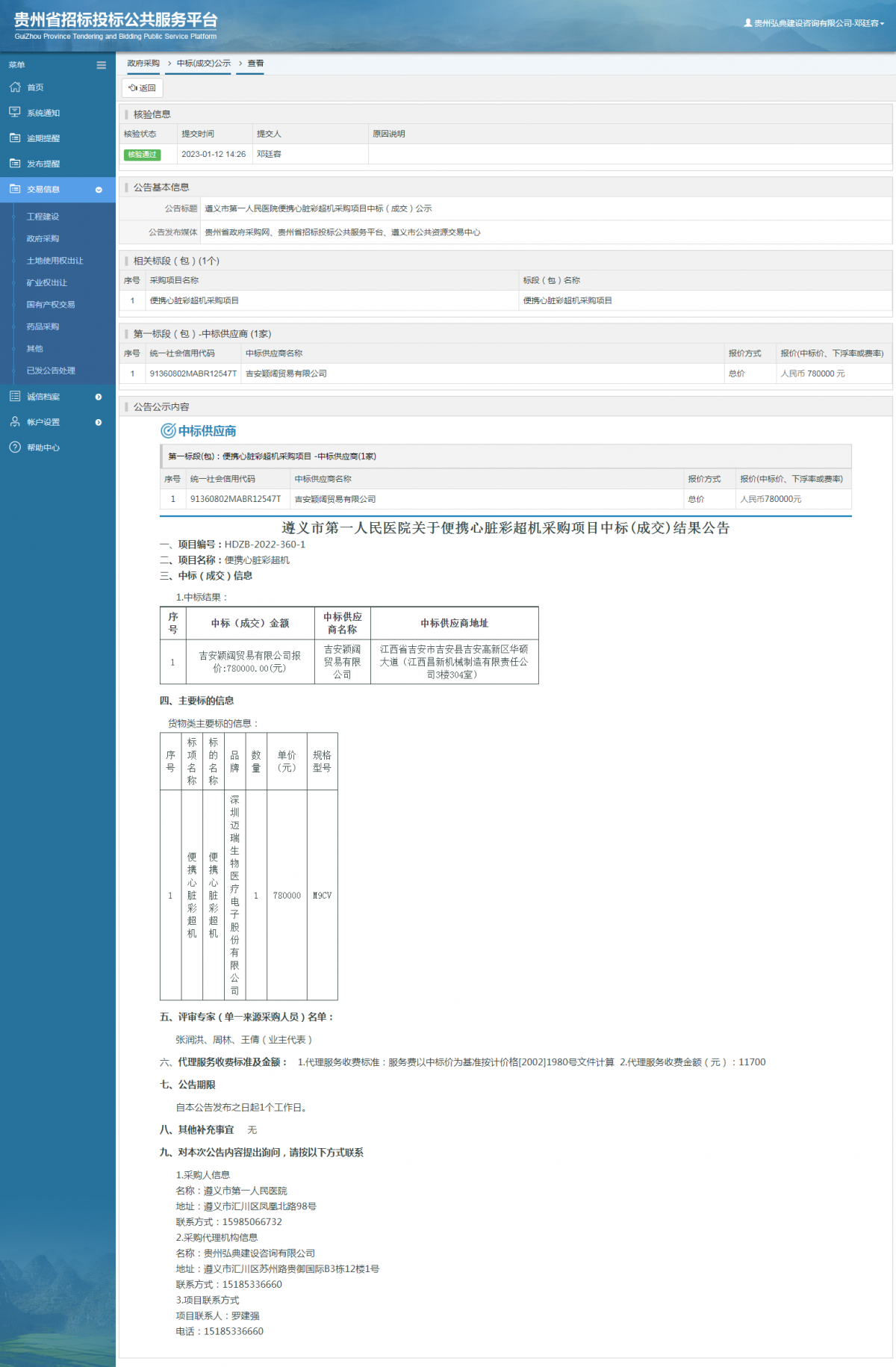Click announcement title 遵义市第一人民医院便携心脏彩超机采购项目中标

point(318,208)
